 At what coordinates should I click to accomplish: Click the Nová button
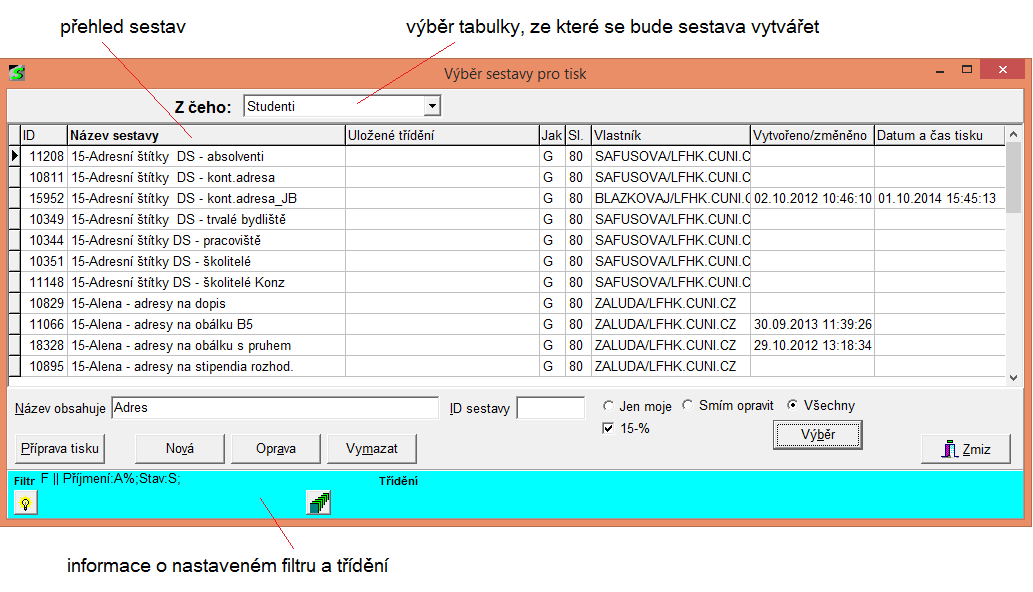pos(180,449)
